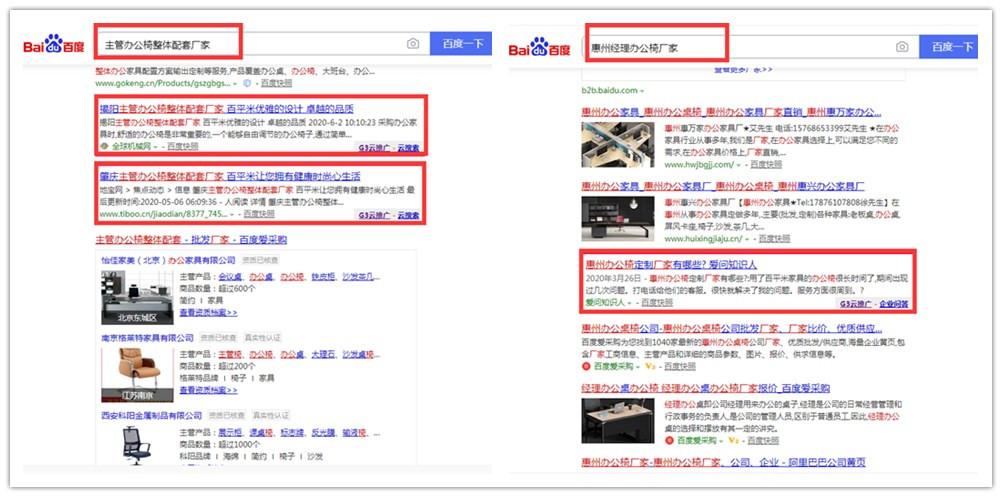The height and width of the screenshot is (497, 1002).
Task: Click dark office thumbnail in 惠兴办公家具厂 result
Action: pos(618,218)
